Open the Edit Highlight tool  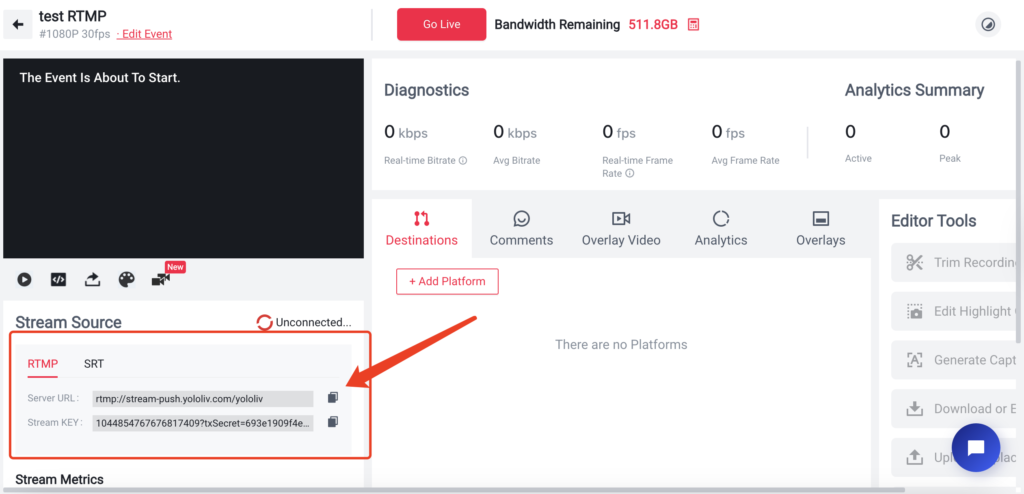pos(955,311)
